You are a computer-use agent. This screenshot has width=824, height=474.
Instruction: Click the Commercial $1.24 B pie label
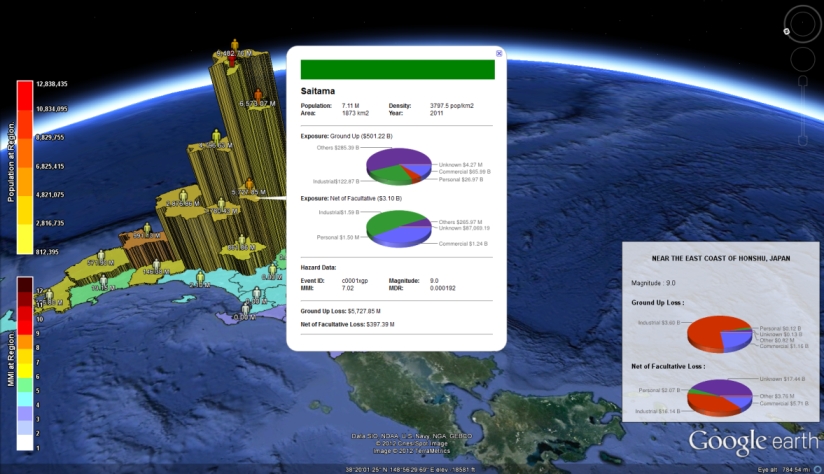click(x=463, y=244)
